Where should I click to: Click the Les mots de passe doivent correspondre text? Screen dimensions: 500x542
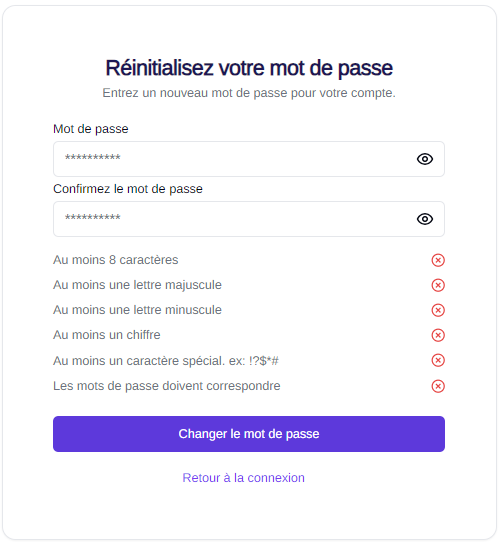click(167, 386)
